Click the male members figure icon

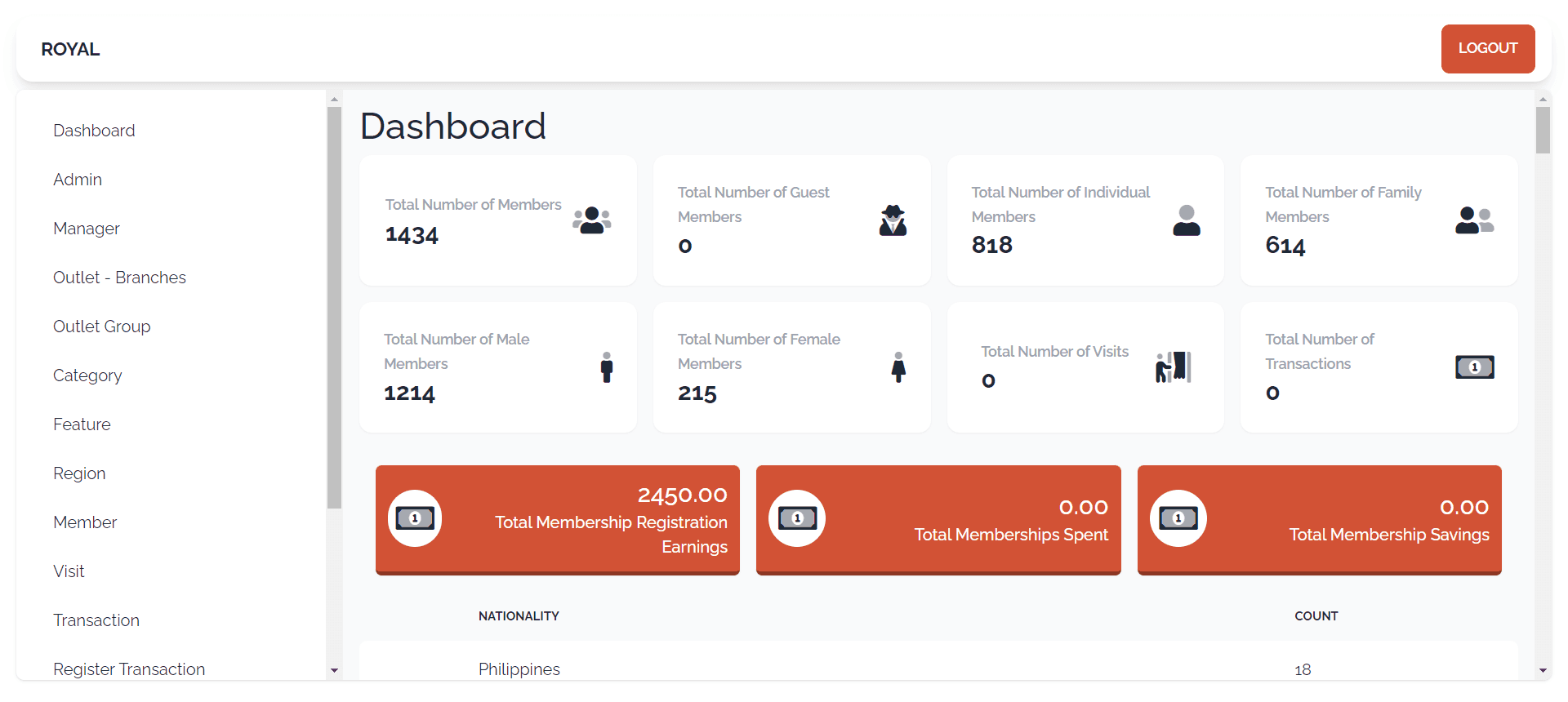point(607,367)
